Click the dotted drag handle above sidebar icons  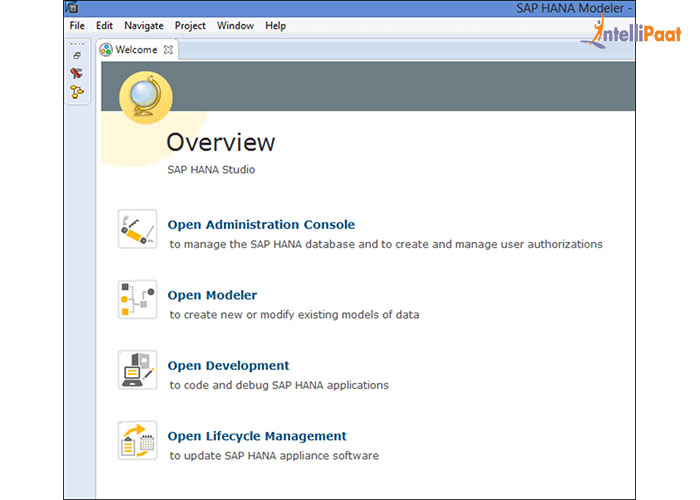(77, 44)
